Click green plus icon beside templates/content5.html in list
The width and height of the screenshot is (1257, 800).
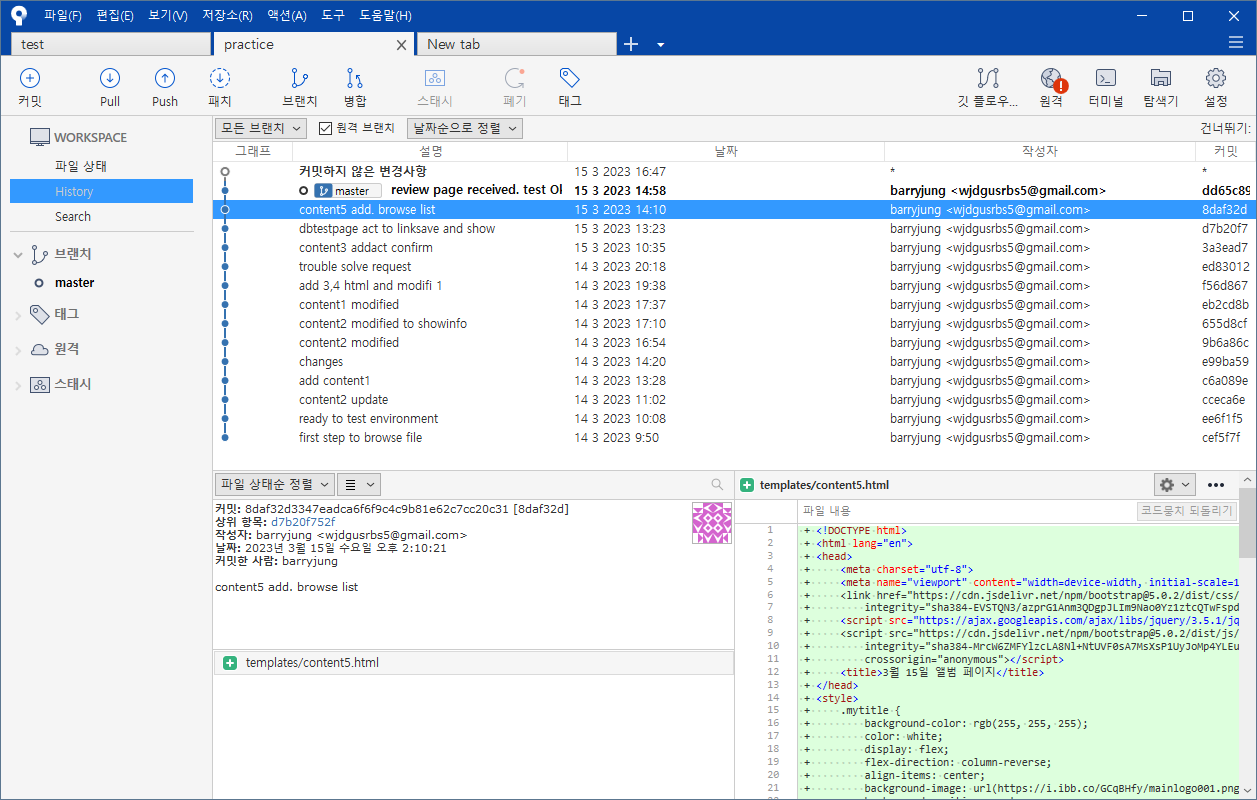[x=230, y=663]
